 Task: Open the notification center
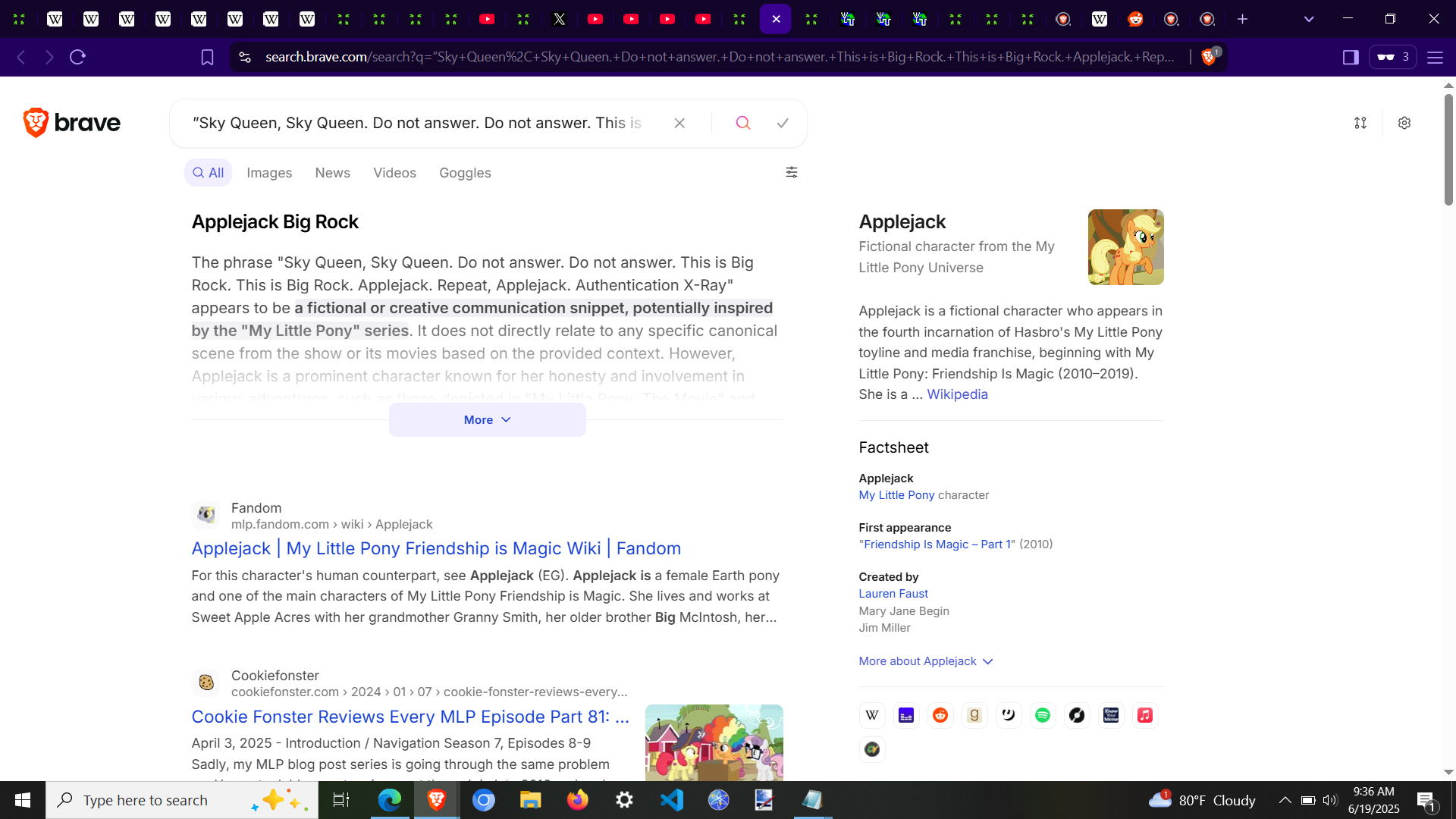pyautogui.click(x=1426, y=800)
